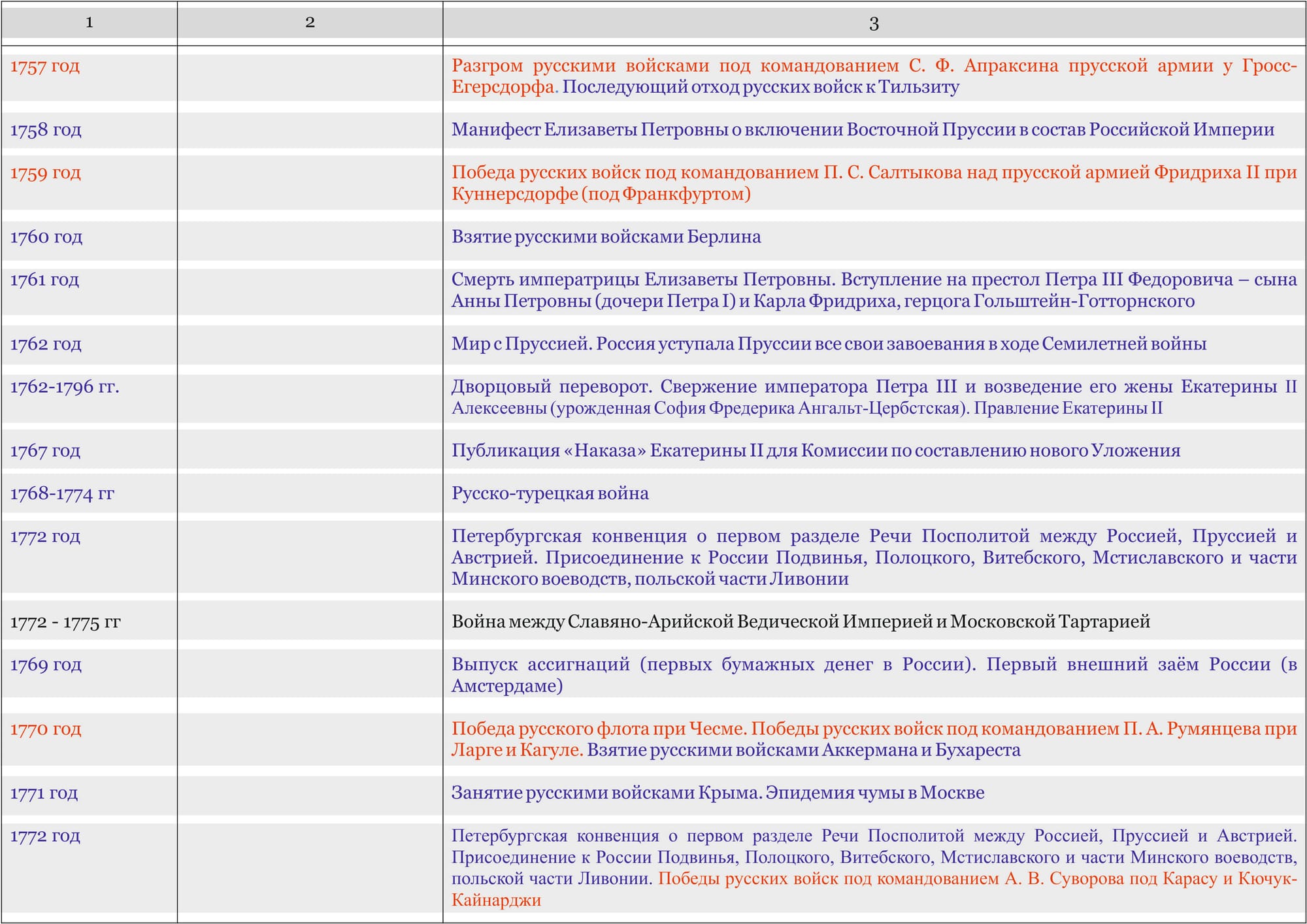Image resolution: width=1307 pixels, height=924 pixels.
Task: Select the date cell "1759 год"
Action: click(46, 173)
